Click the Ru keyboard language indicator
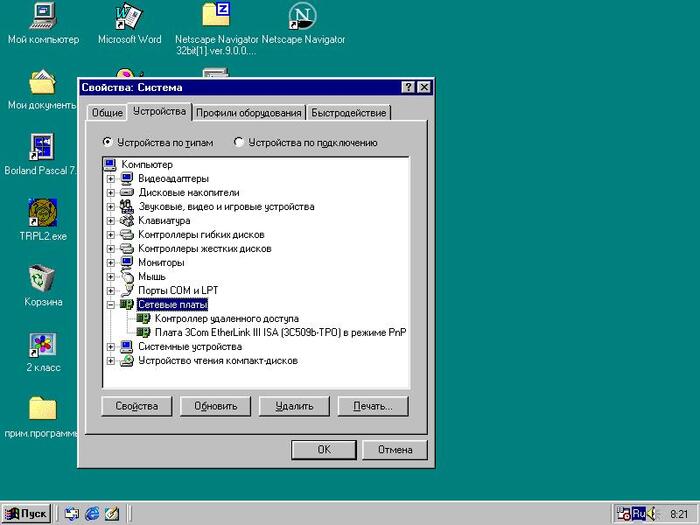The width and height of the screenshot is (700, 525). pos(637,514)
